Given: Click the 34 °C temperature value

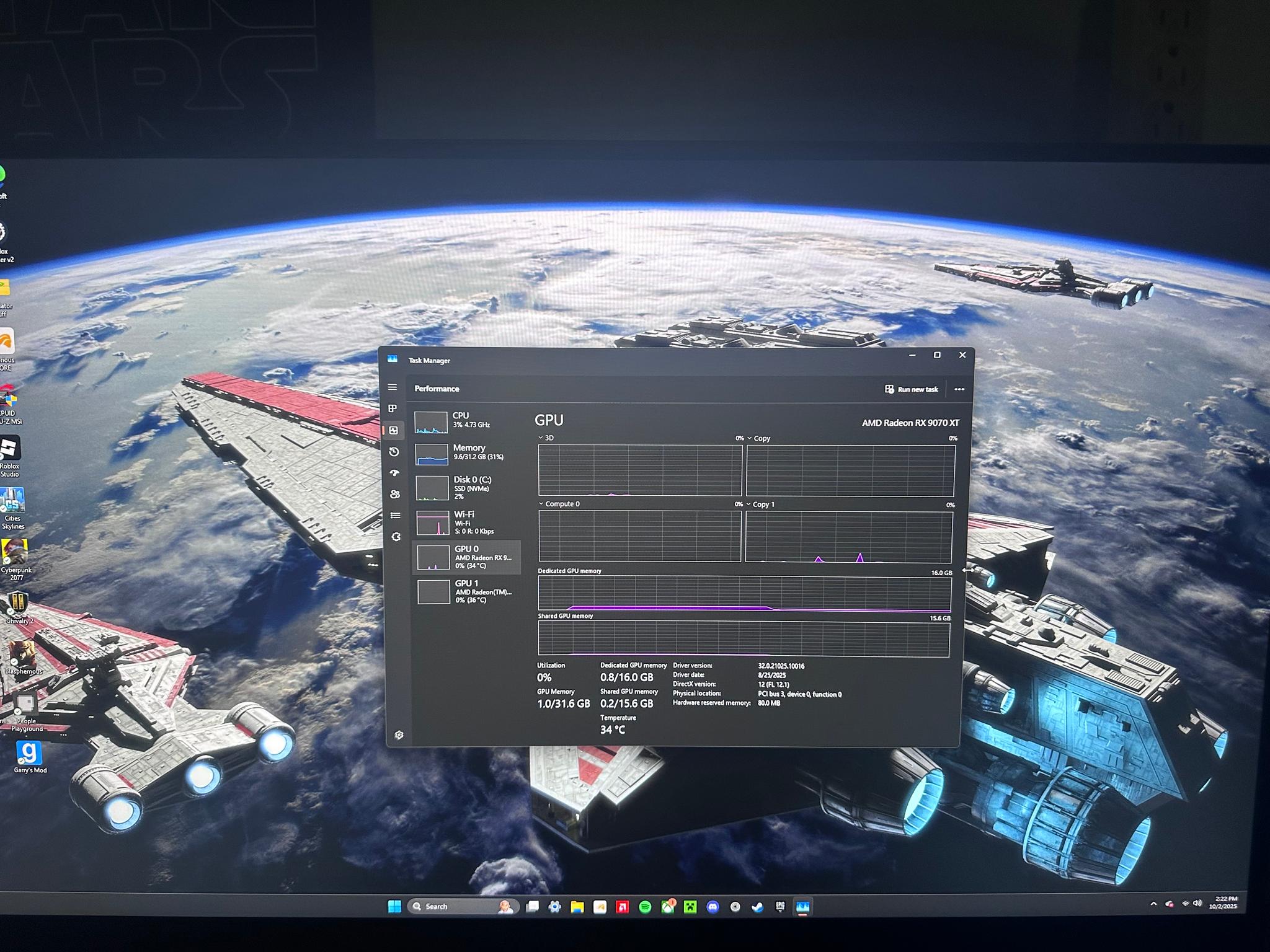Looking at the screenshot, I should [x=613, y=729].
